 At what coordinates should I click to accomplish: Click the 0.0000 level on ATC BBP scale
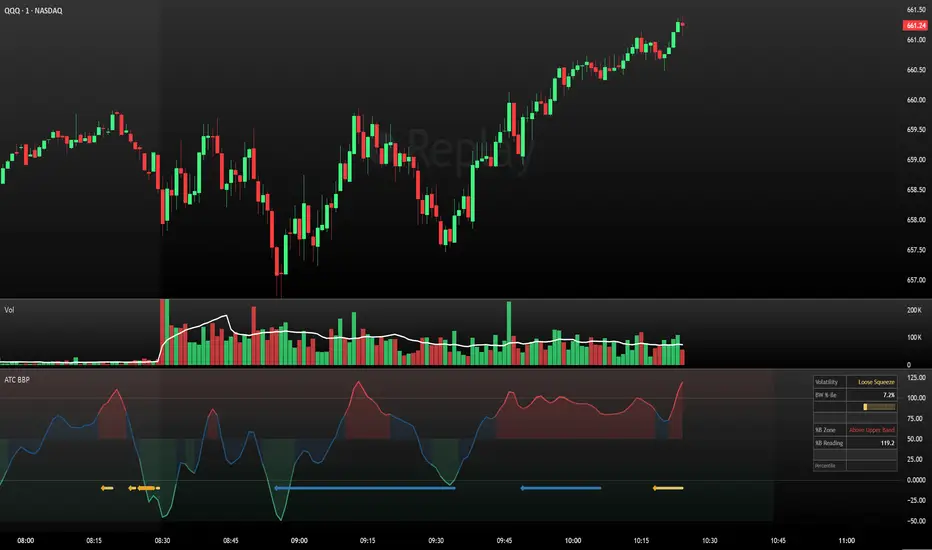pos(916,480)
